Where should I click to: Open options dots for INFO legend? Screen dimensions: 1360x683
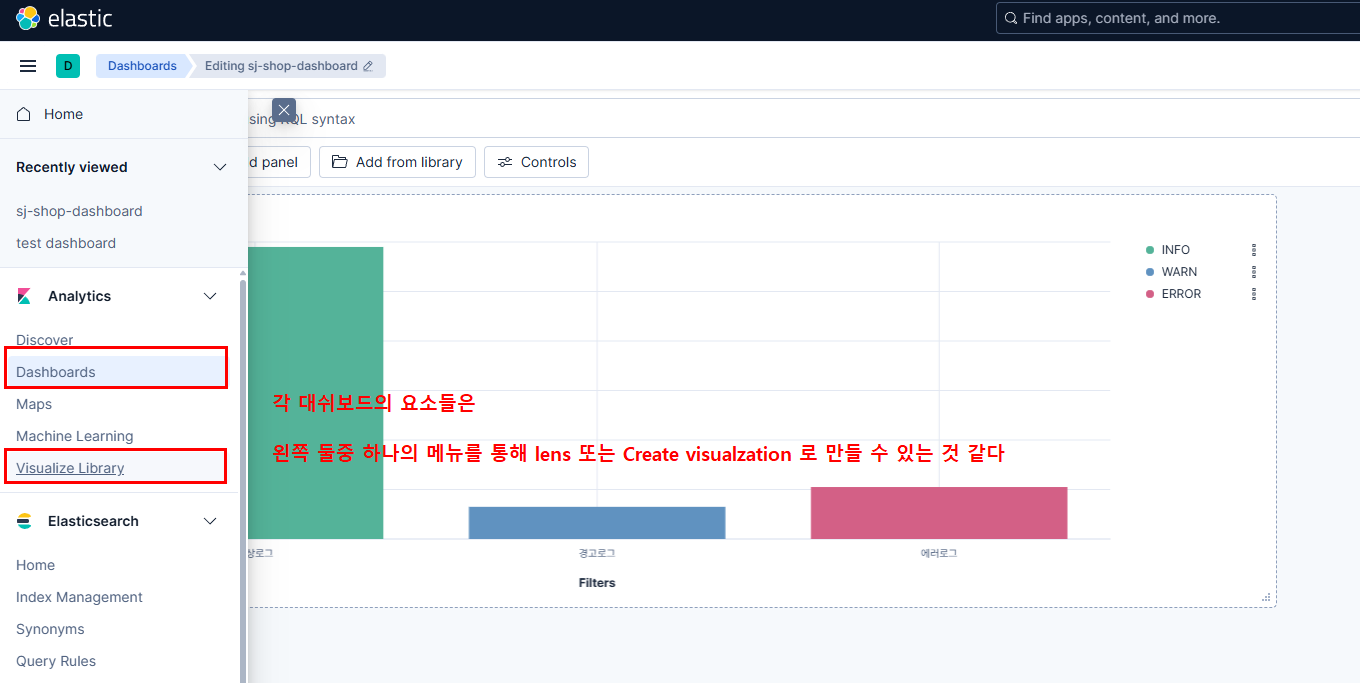[x=1254, y=250]
